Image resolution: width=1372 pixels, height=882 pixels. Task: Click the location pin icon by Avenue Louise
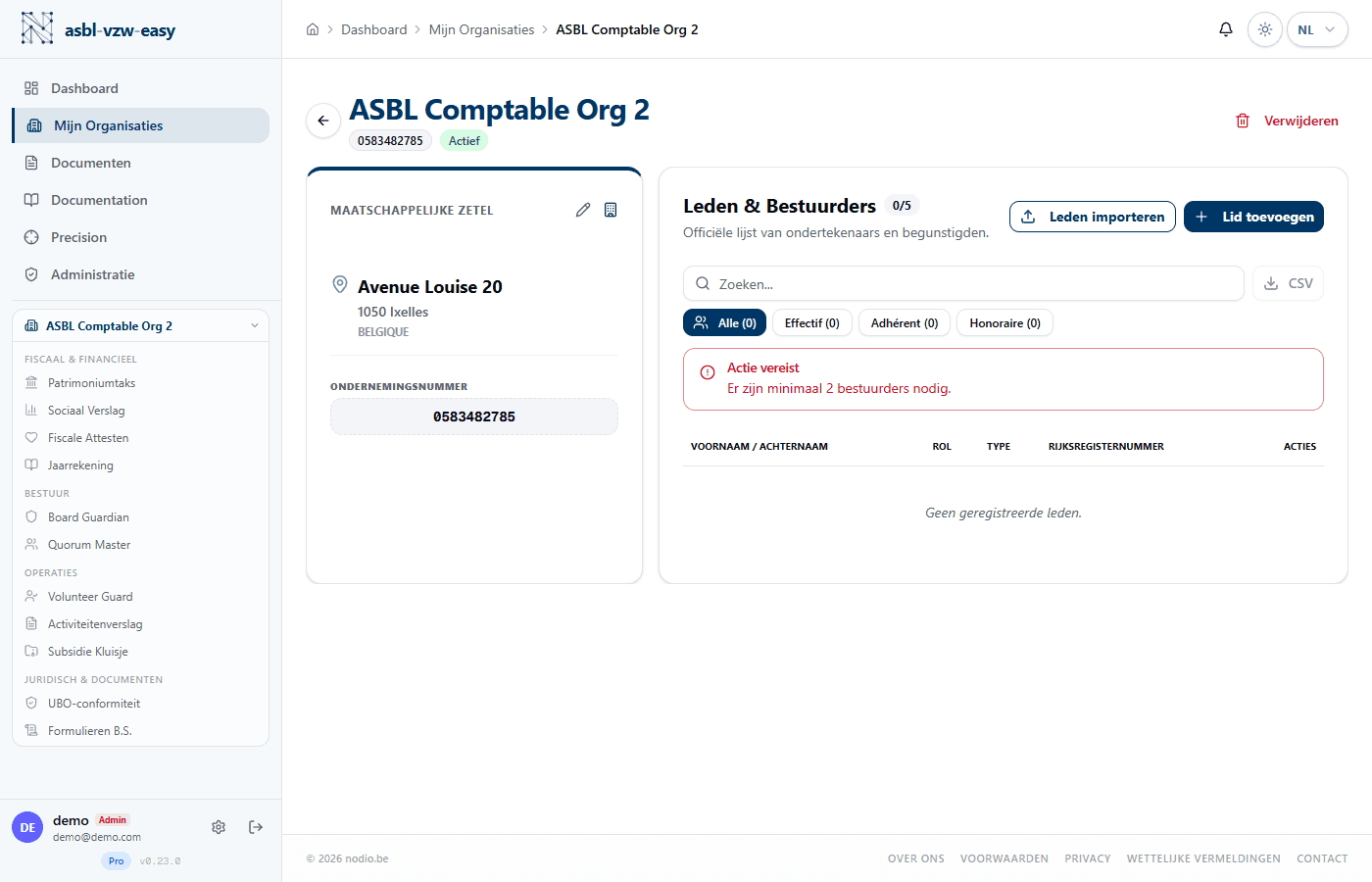click(340, 284)
